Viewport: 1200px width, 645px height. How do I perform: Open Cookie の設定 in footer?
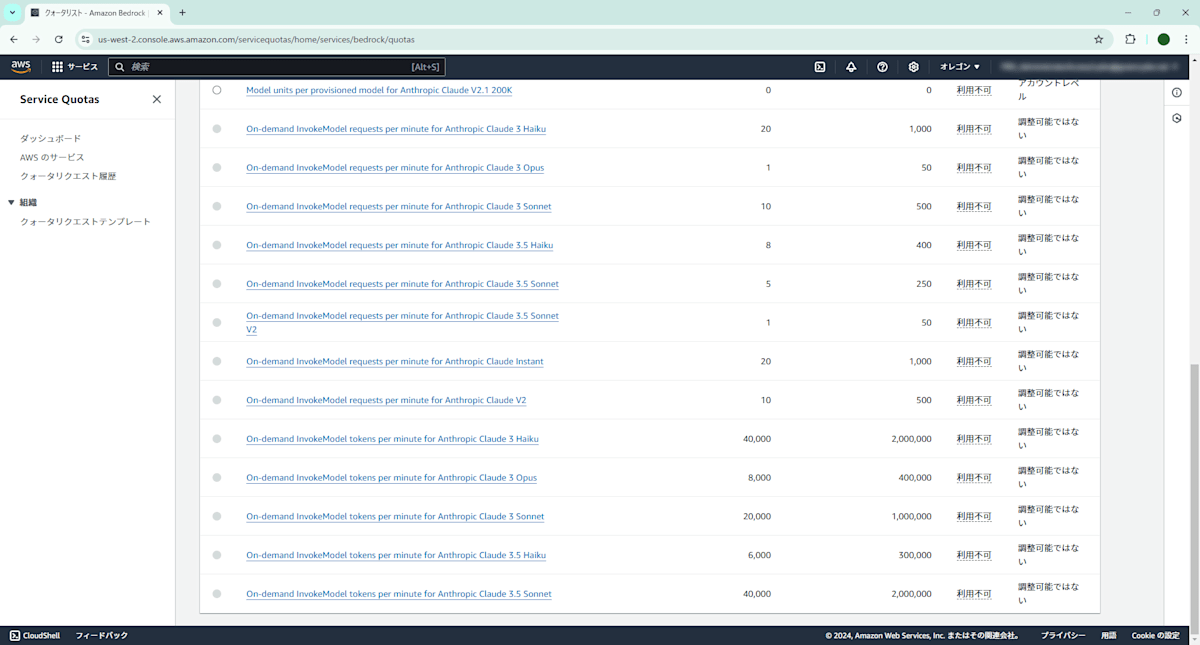coord(1156,635)
